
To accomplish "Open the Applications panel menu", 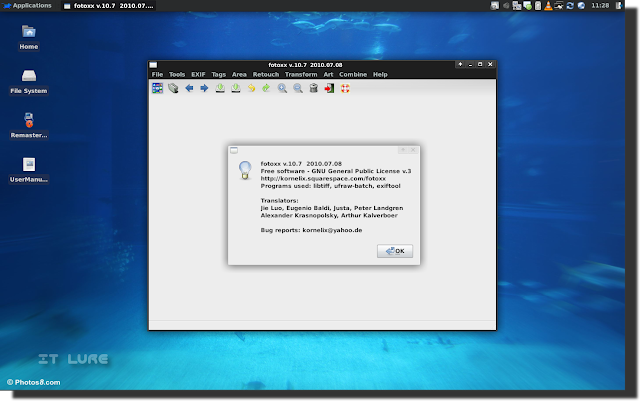I will (27, 6).
